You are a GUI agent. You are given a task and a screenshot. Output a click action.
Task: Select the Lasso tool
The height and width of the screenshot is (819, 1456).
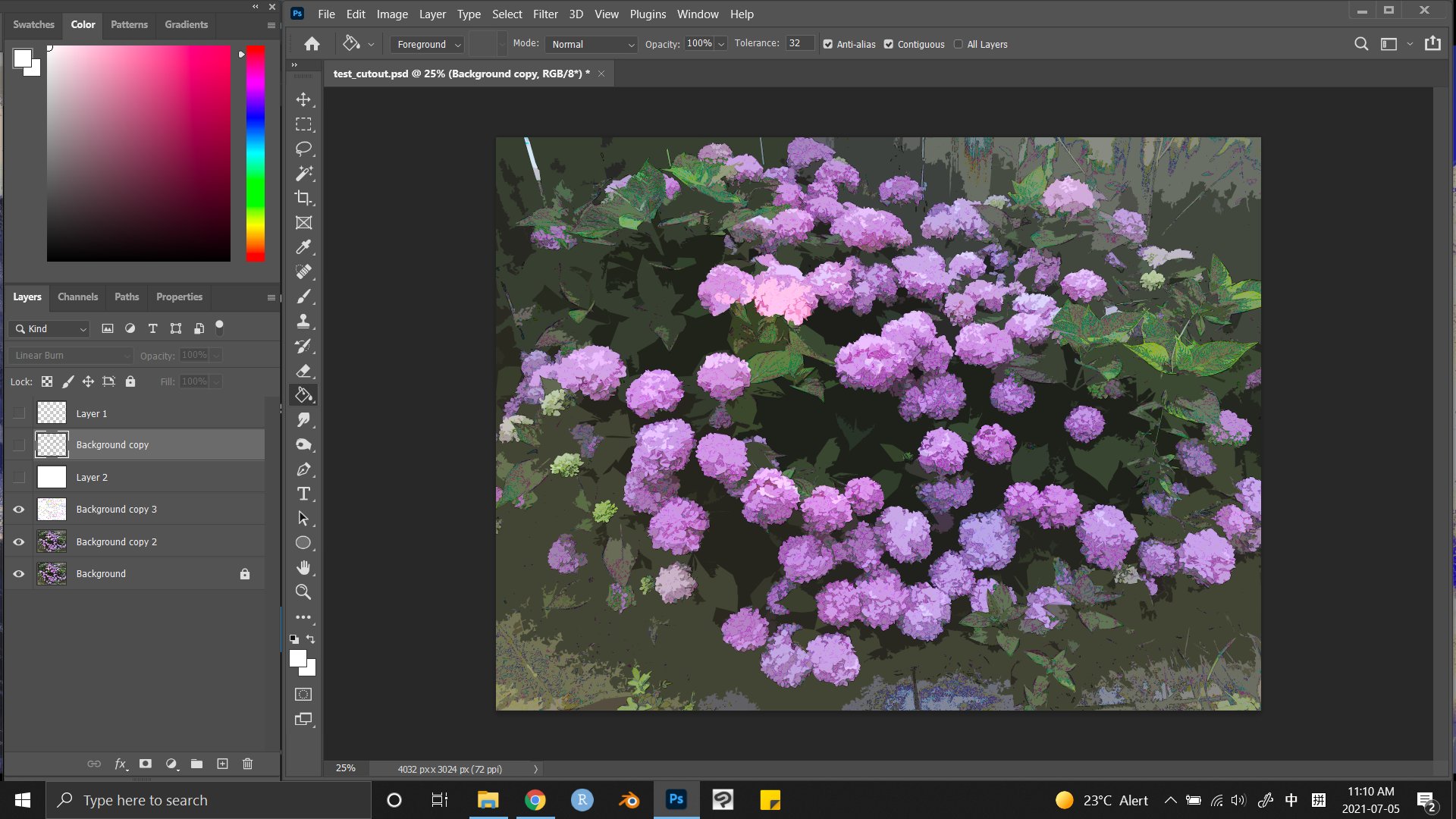tap(303, 149)
